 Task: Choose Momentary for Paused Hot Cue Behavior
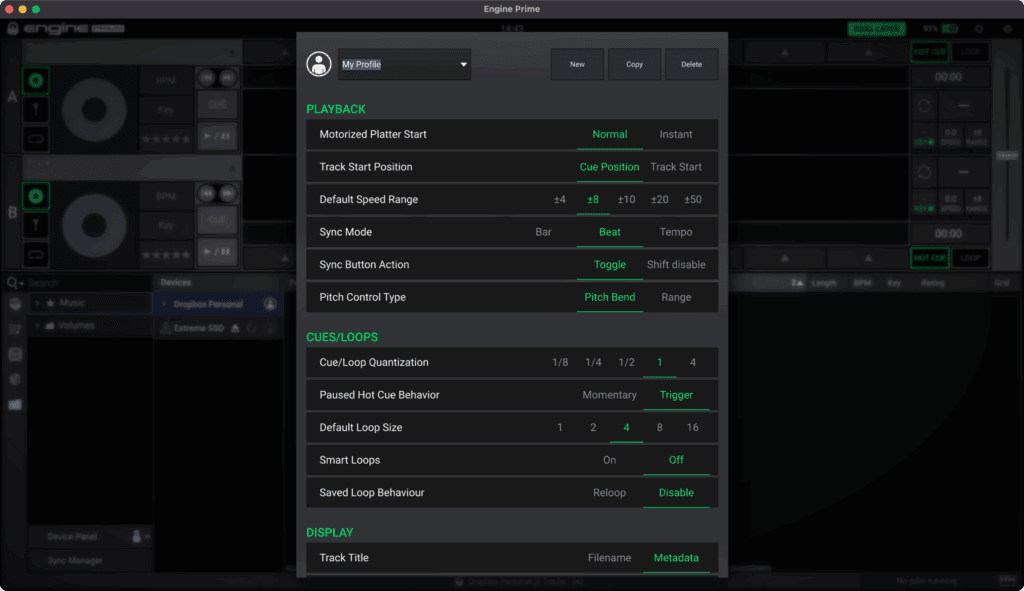(609, 395)
